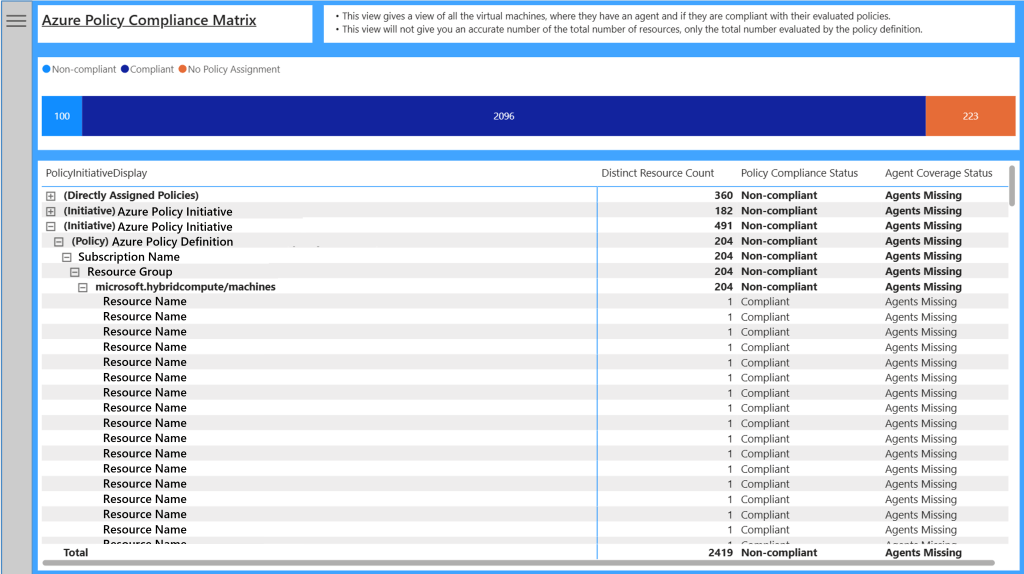Click the Policy Compliance Status column header
Screen dimensions: 1024x574
click(799, 173)
